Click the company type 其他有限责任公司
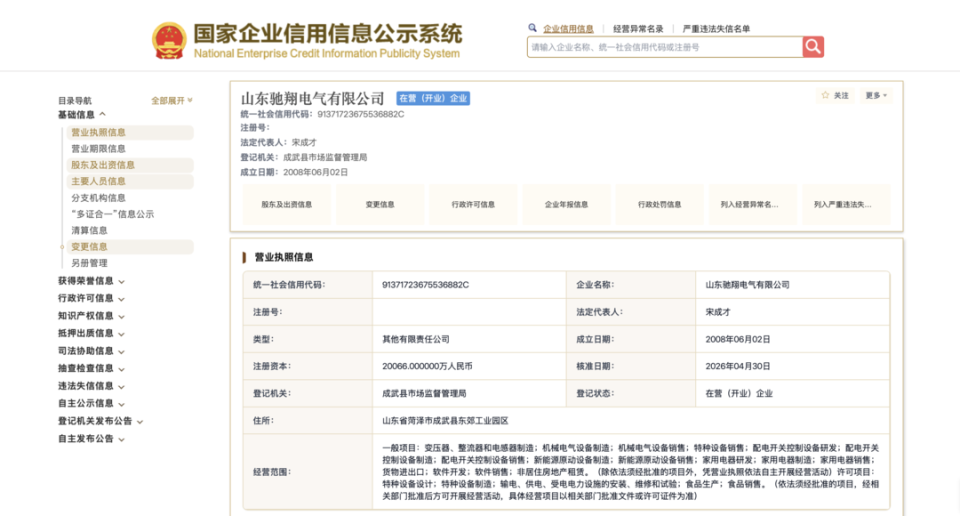The image size is (960, 516). (x=416, y=339)
